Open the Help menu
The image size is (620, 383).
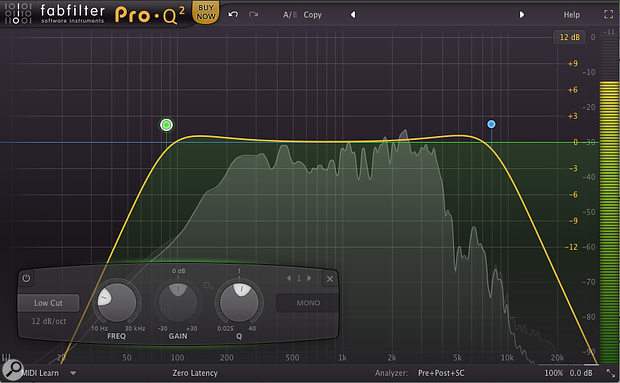[x=571, y=15]
